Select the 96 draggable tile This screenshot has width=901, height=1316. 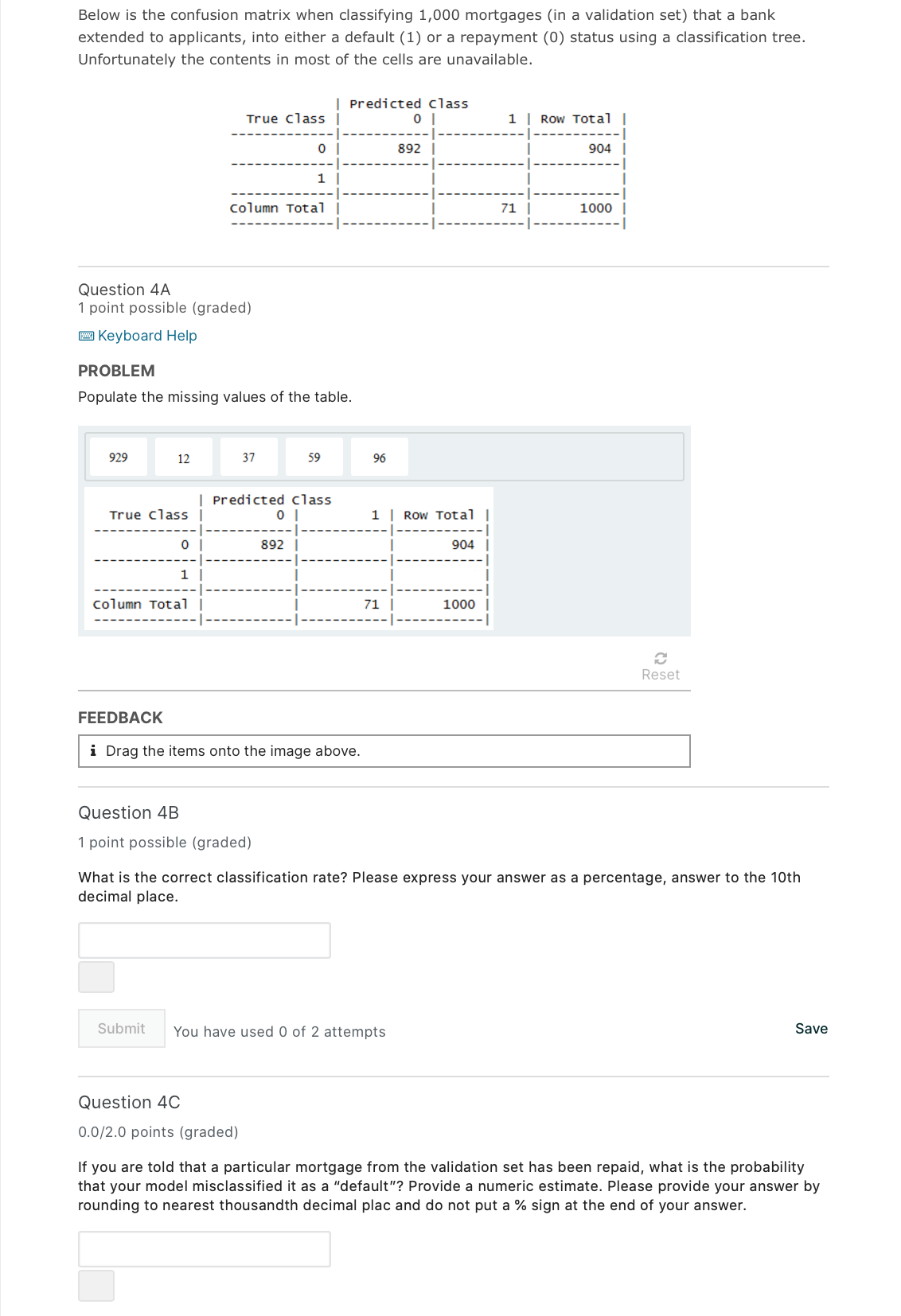[380, 456]
